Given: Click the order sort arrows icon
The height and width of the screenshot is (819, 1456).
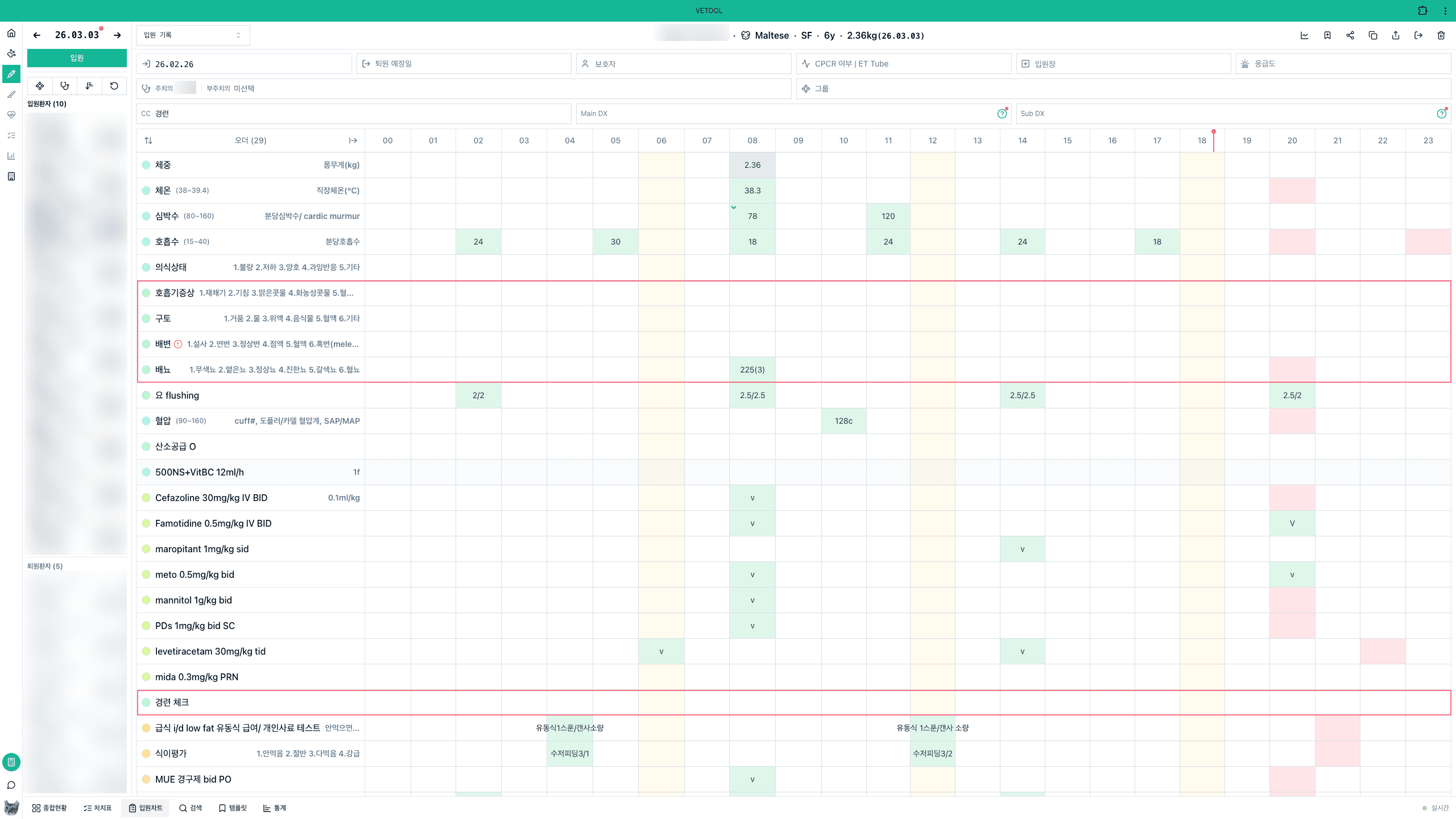Looking at the screenshot, I should click(x=148, y=140).
